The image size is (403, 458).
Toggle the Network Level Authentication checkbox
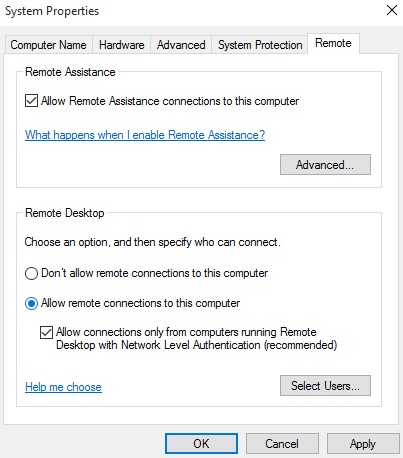[46, 332]
